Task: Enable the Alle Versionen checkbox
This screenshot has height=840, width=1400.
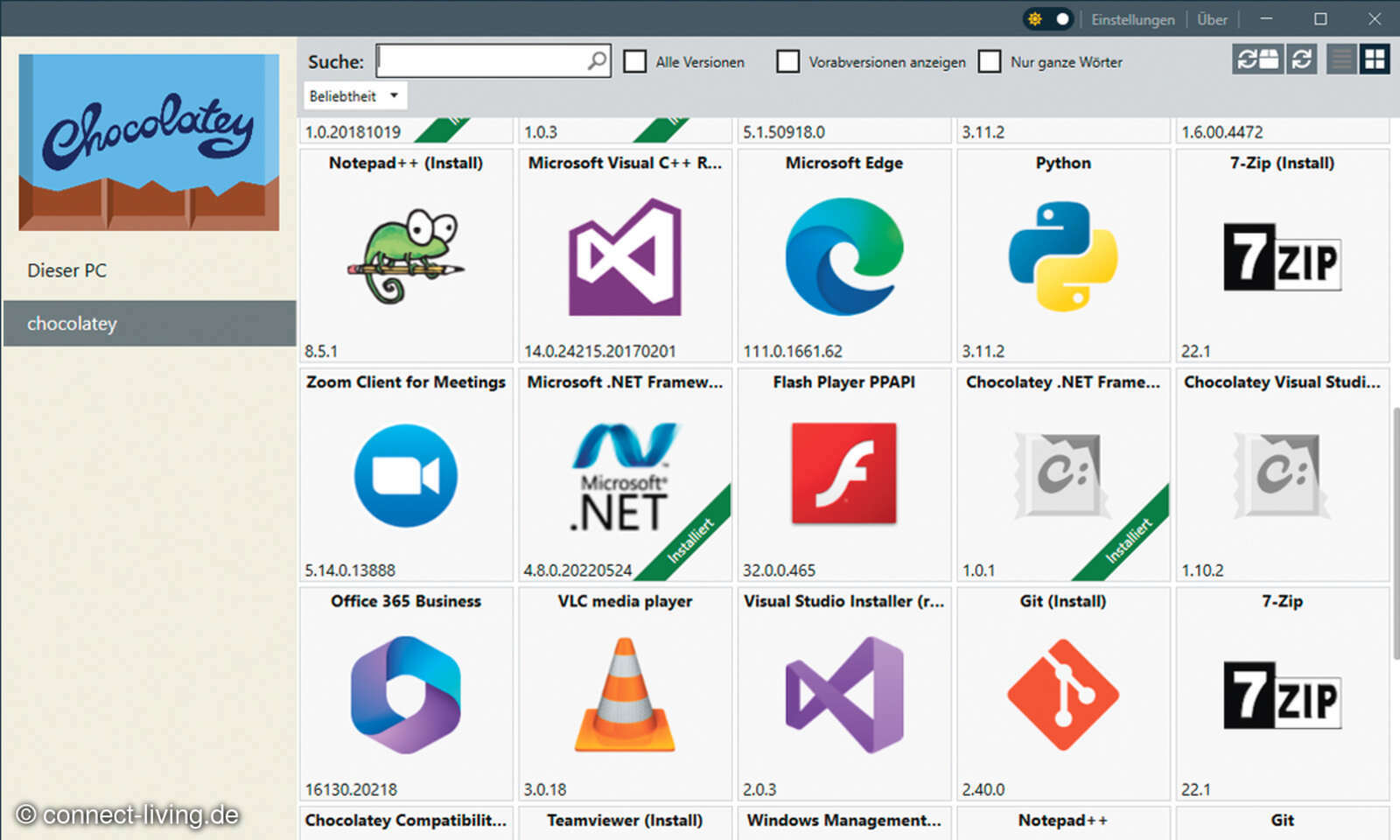Action: [x=634, y=61]
